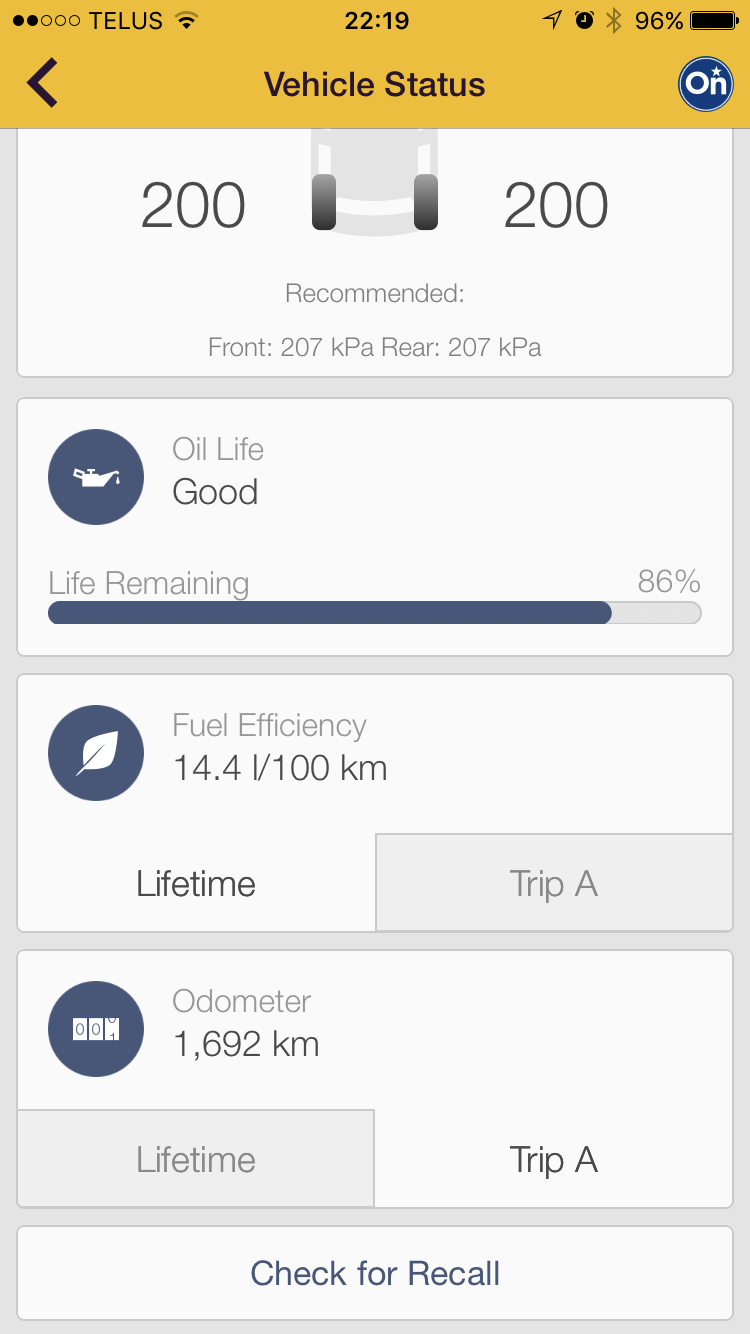Image resolution: width=750 pixels, height=1334 pixels.
Task: Tap the Fuel Efficiency leaf icon
Action: [96, 753]
